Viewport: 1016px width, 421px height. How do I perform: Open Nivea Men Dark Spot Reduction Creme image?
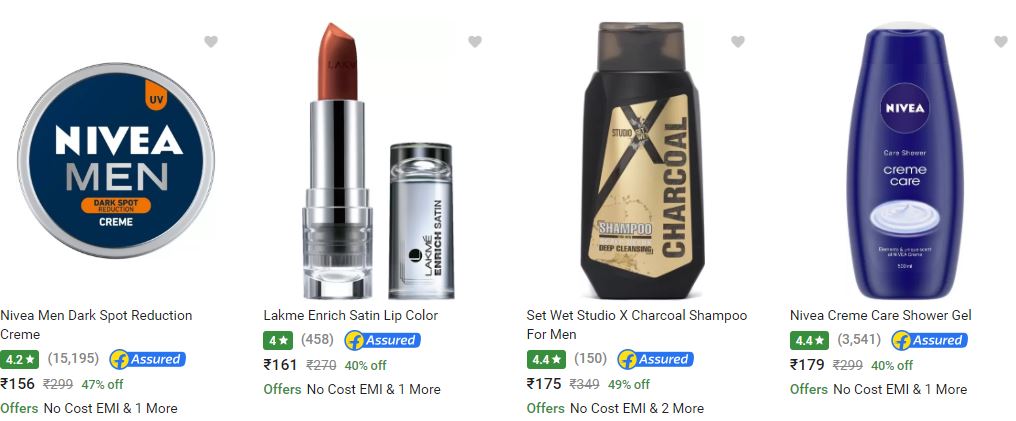[116, 161]
